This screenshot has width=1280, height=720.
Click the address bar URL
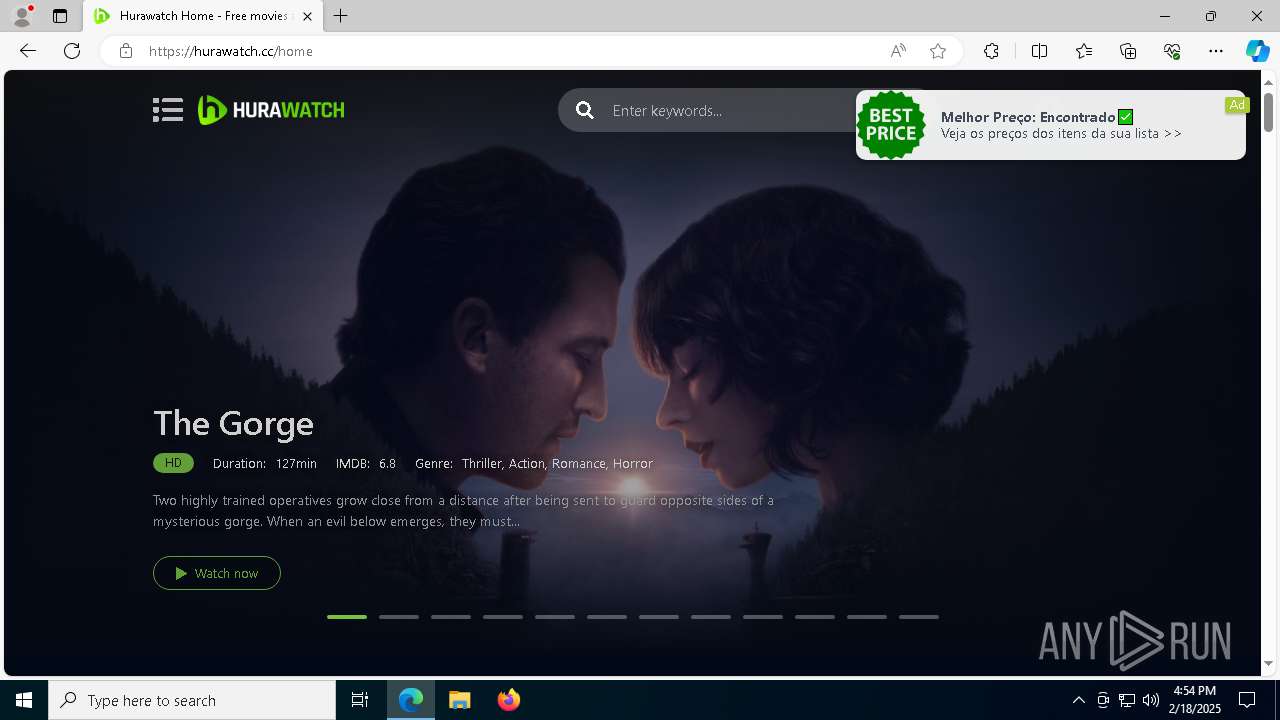click(231, 51)
